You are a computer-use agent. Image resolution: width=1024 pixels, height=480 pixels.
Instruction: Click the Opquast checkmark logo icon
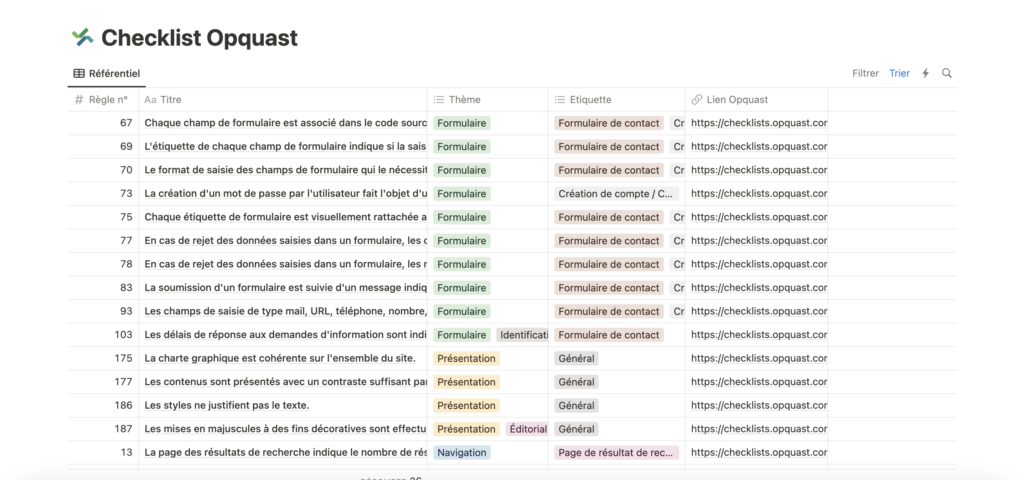tap(83, 37)
